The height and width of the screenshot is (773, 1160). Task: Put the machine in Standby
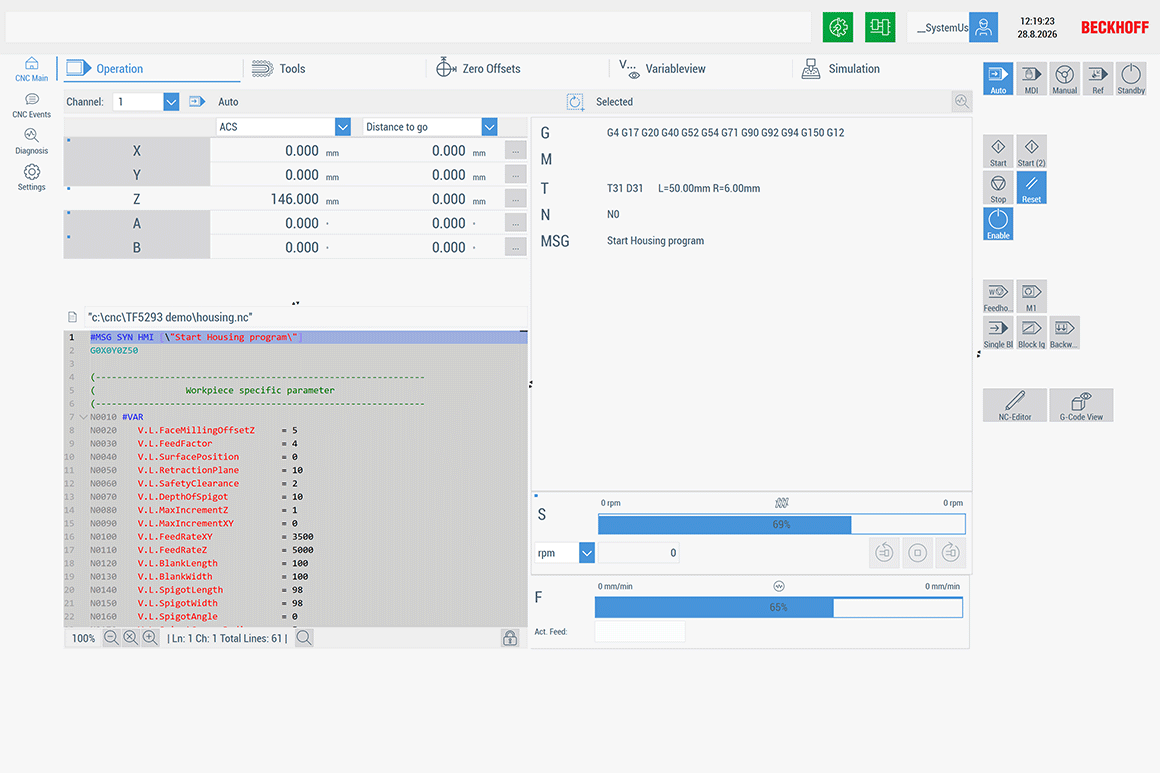coord(1131,78)
